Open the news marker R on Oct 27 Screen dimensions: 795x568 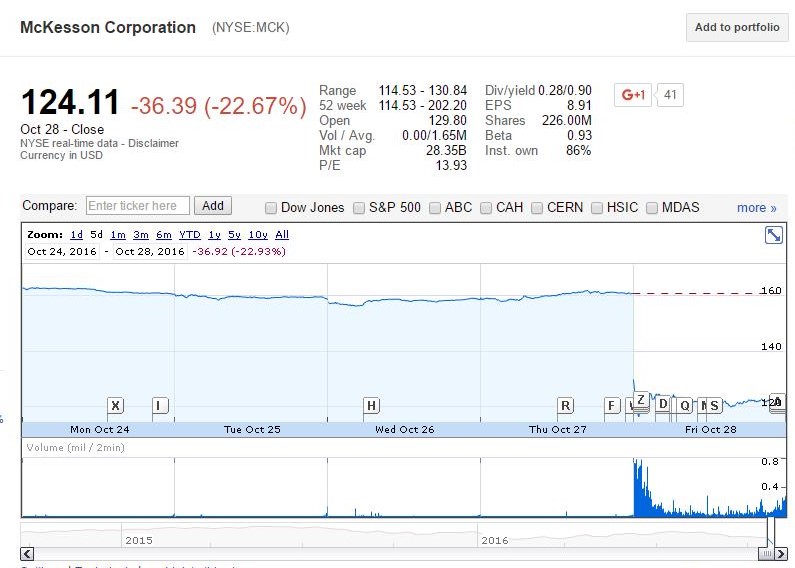(x=565, y=405)
